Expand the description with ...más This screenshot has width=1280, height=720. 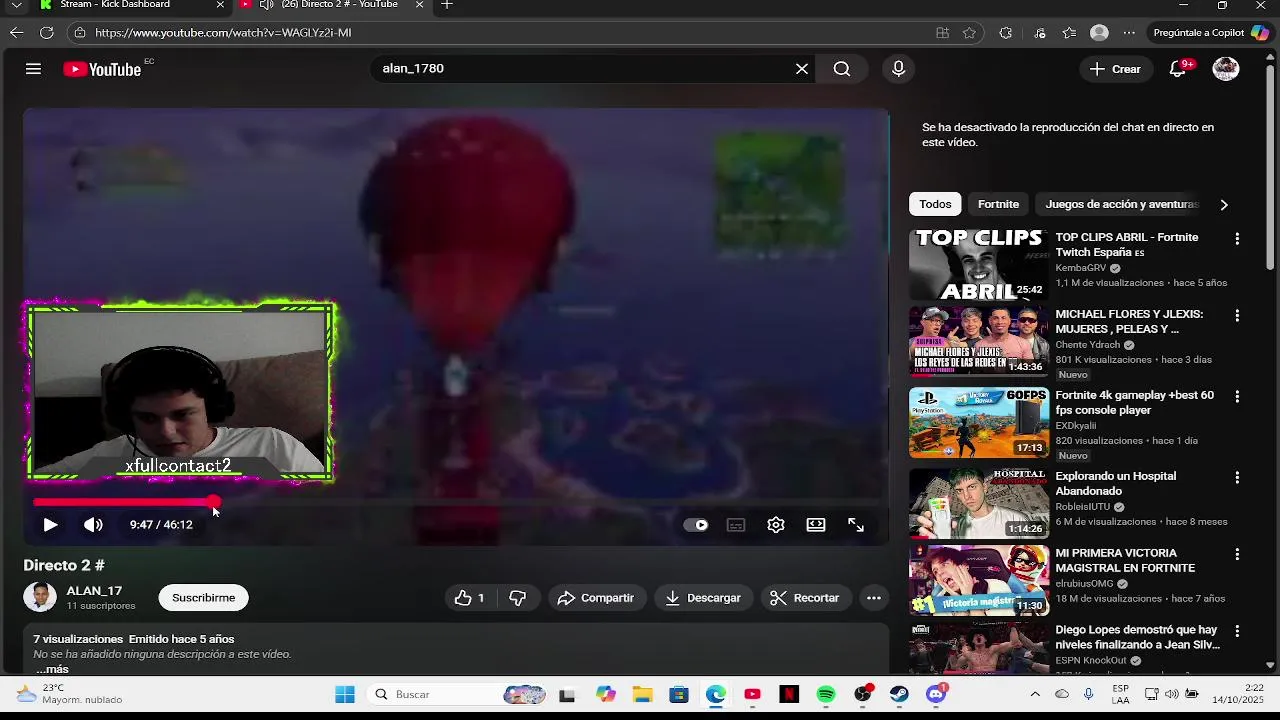pyautogui.click(x=52, y=669)
